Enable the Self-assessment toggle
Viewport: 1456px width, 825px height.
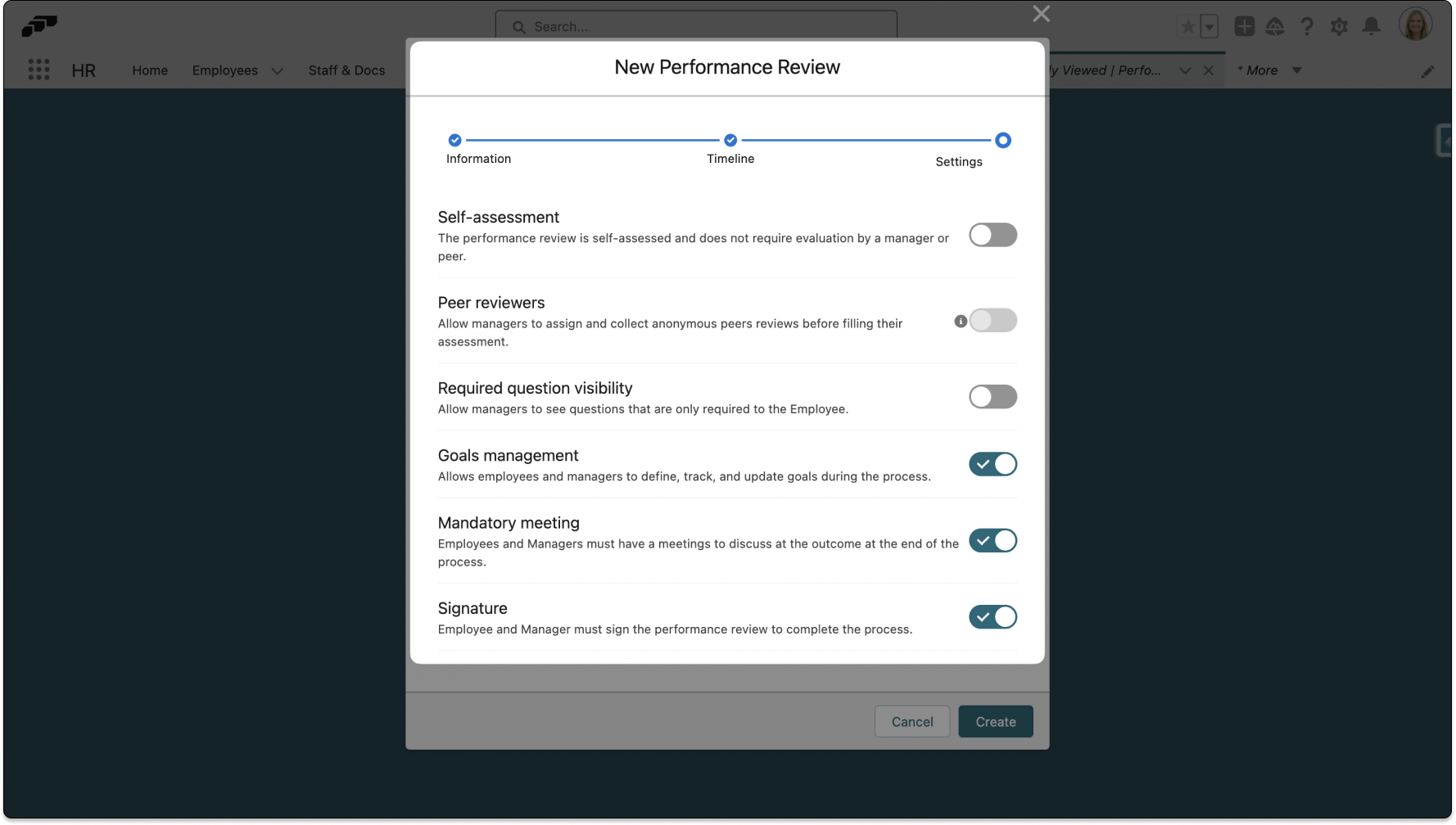point(993,235)
